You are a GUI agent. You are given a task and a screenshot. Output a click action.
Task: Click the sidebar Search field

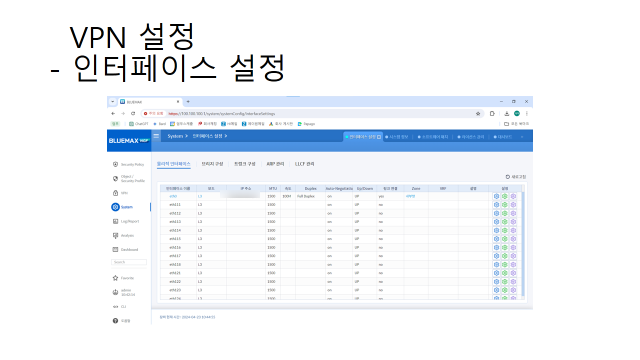(129, 262)
